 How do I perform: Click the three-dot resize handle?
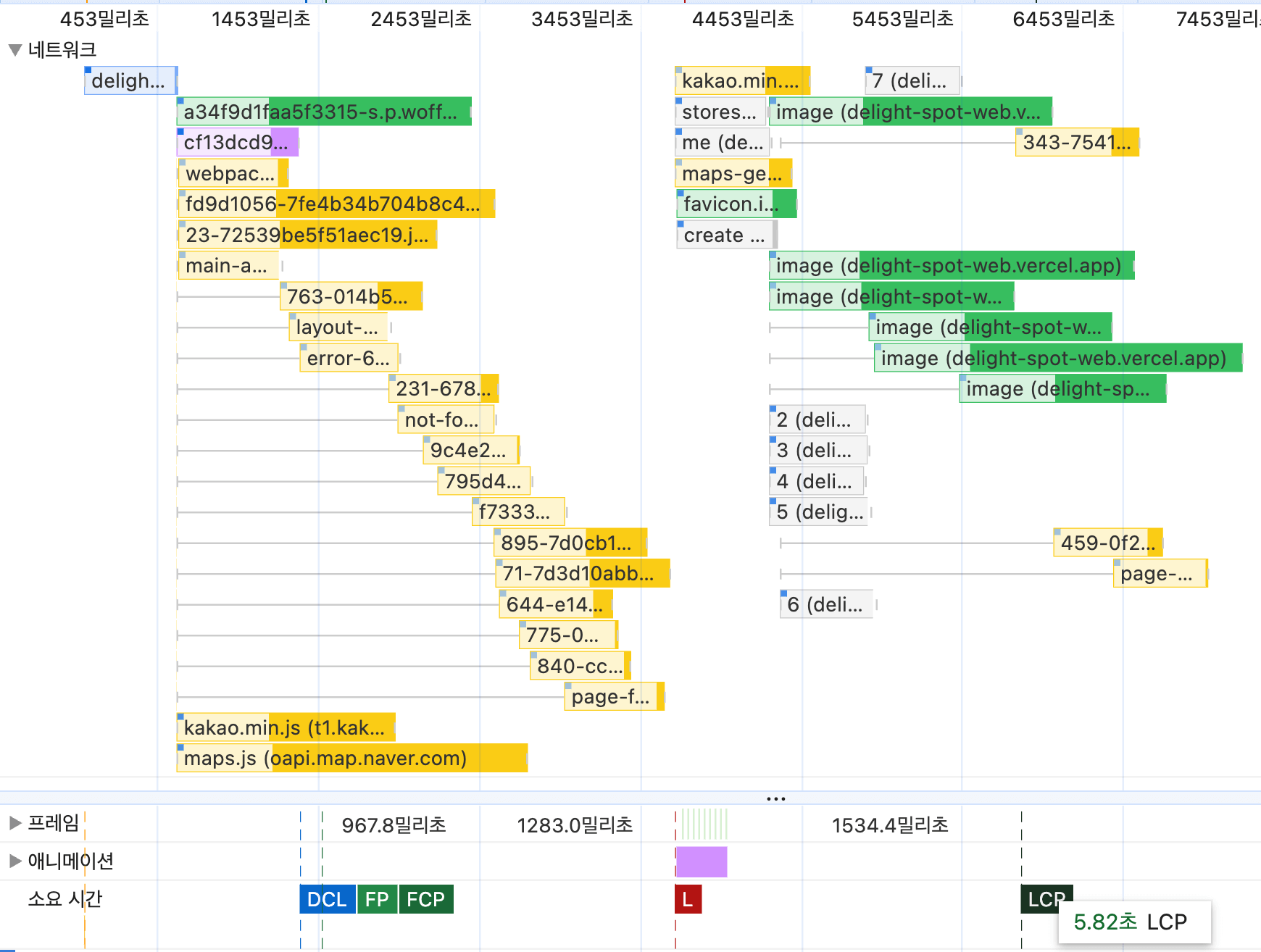pos(775,798)
